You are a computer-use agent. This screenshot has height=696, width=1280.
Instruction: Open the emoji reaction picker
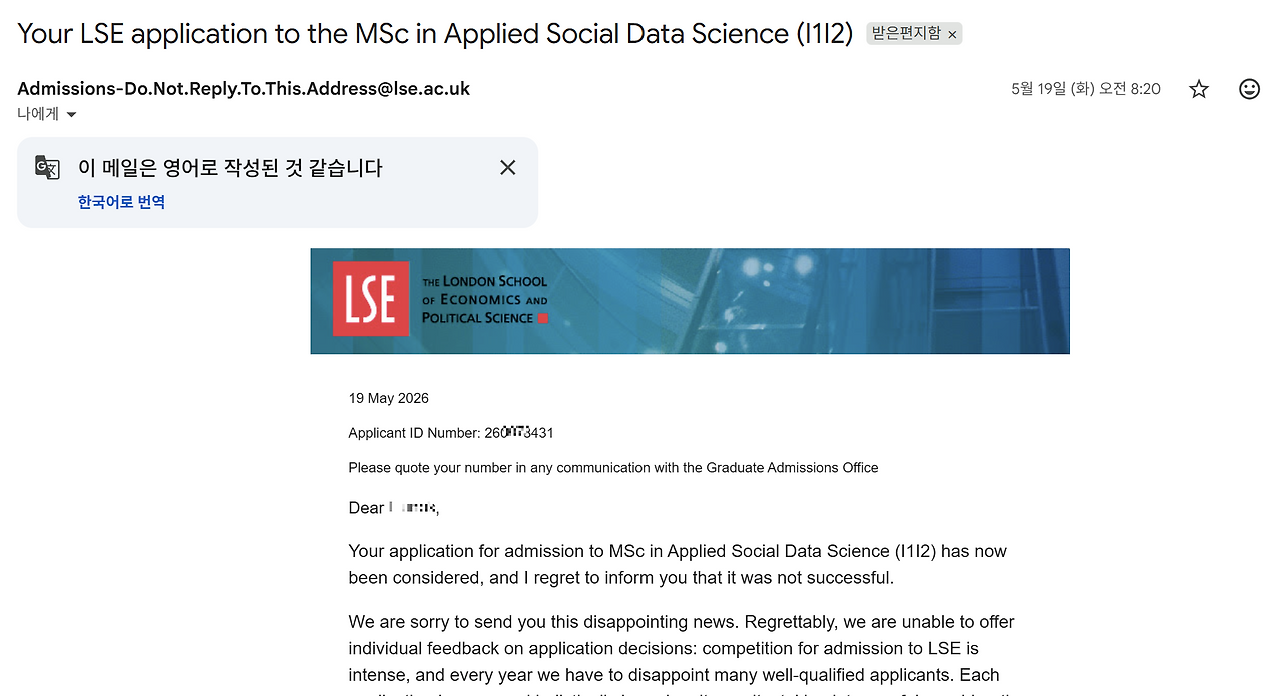pos(1249,89)
